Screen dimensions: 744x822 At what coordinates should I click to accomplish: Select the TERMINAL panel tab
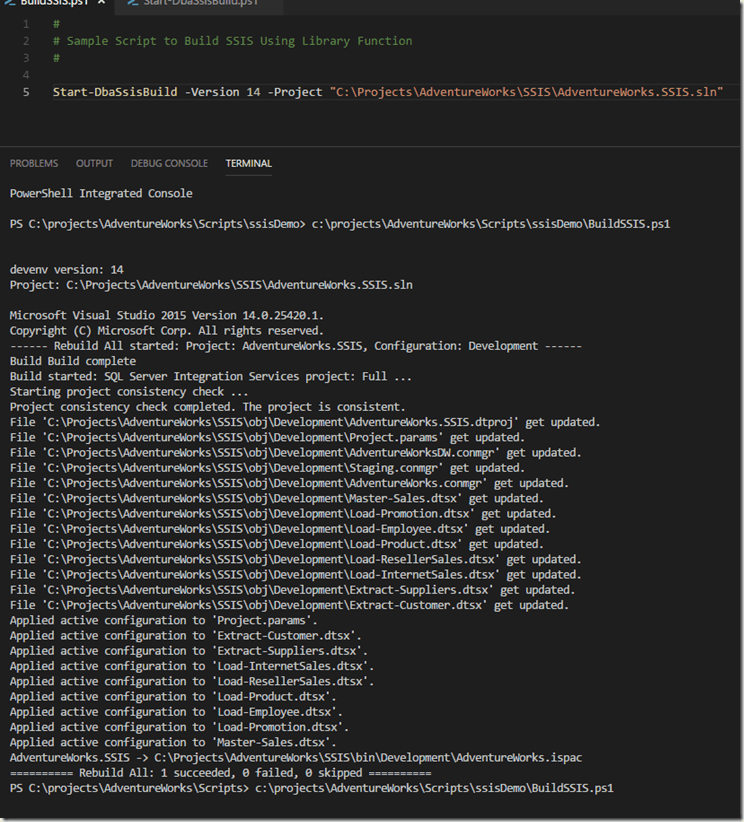coord(249,164)
